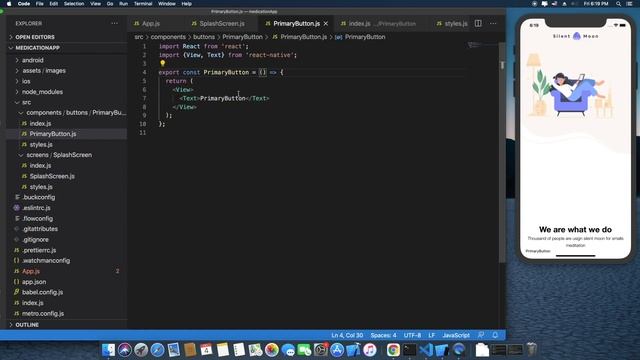The height and width of the screenshot is (360, 640).
Task: Expand the node_modules folder
Action: pos(67,92)
